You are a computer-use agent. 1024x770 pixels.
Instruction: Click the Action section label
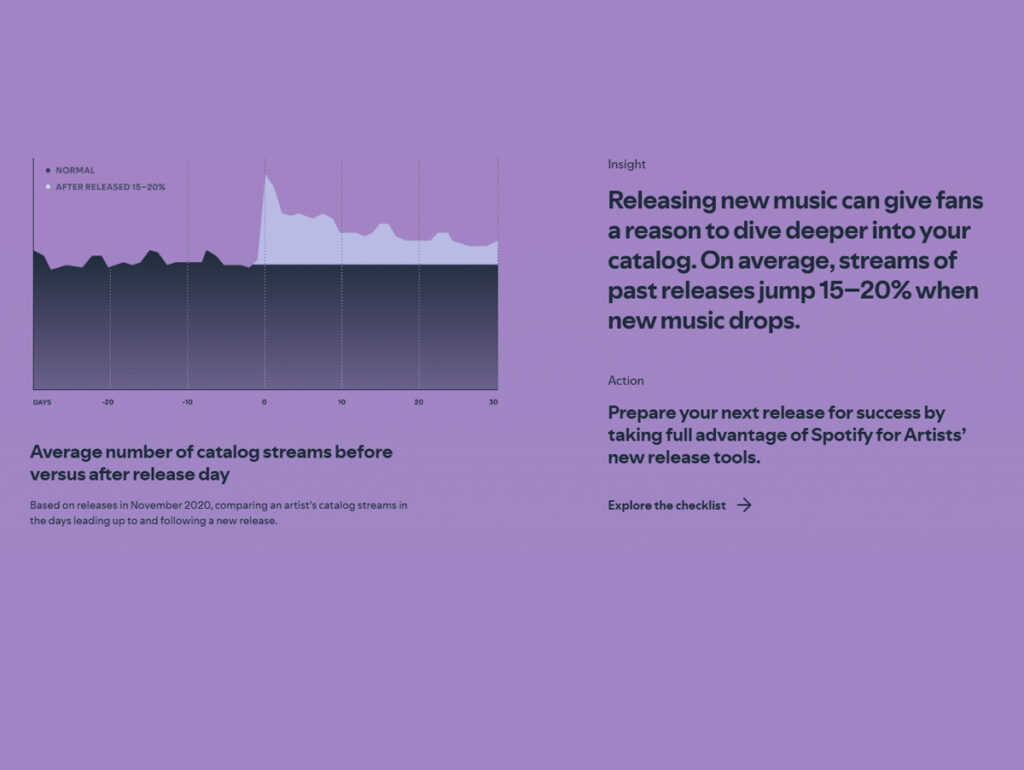click(626, 381)
